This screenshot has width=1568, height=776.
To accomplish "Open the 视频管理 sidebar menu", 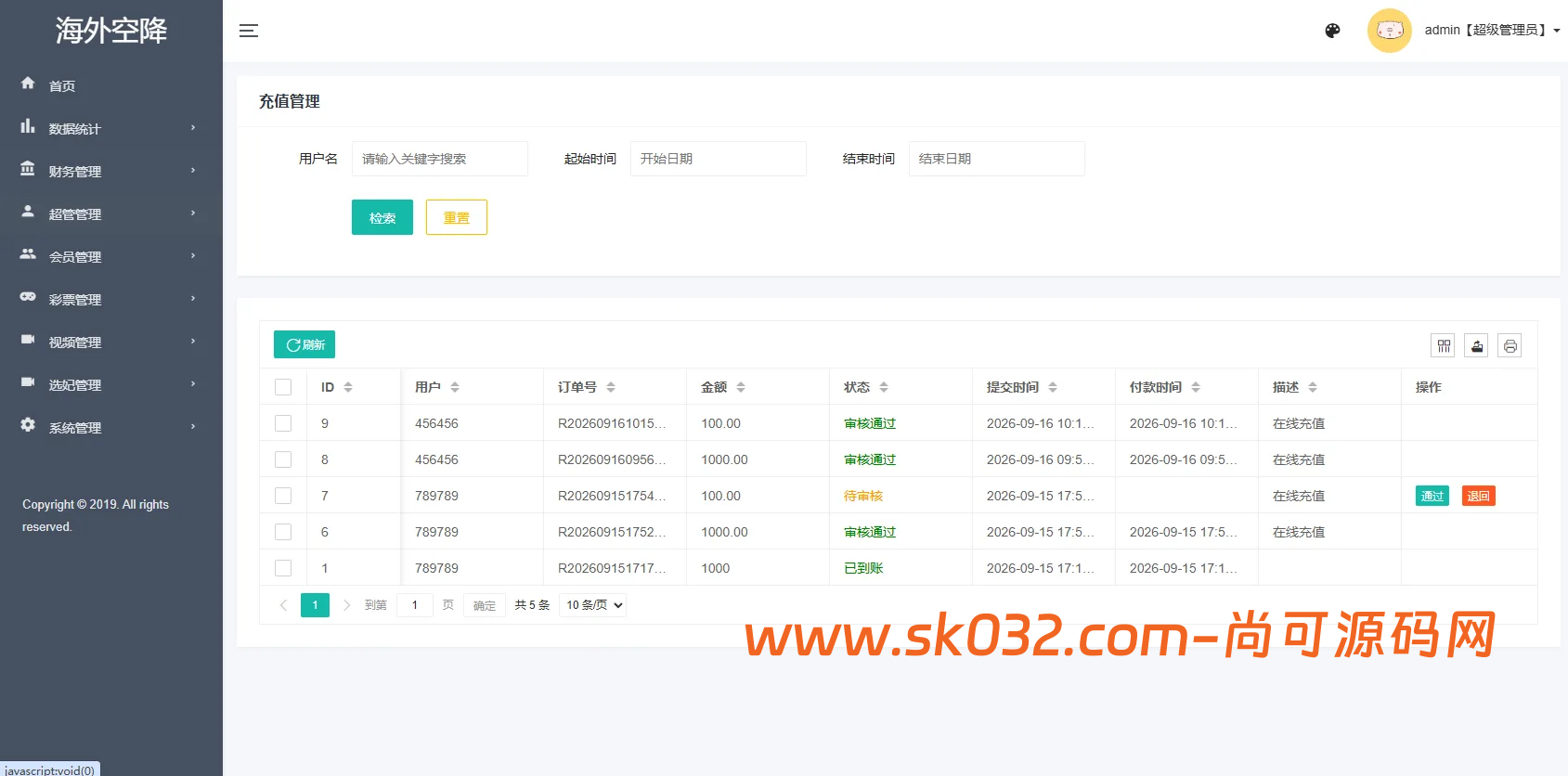I will point(111,342).
